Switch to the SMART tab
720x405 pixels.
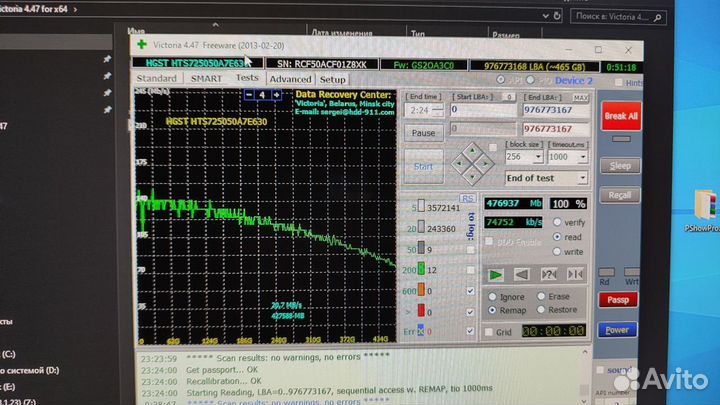click(x=206, y=78)
